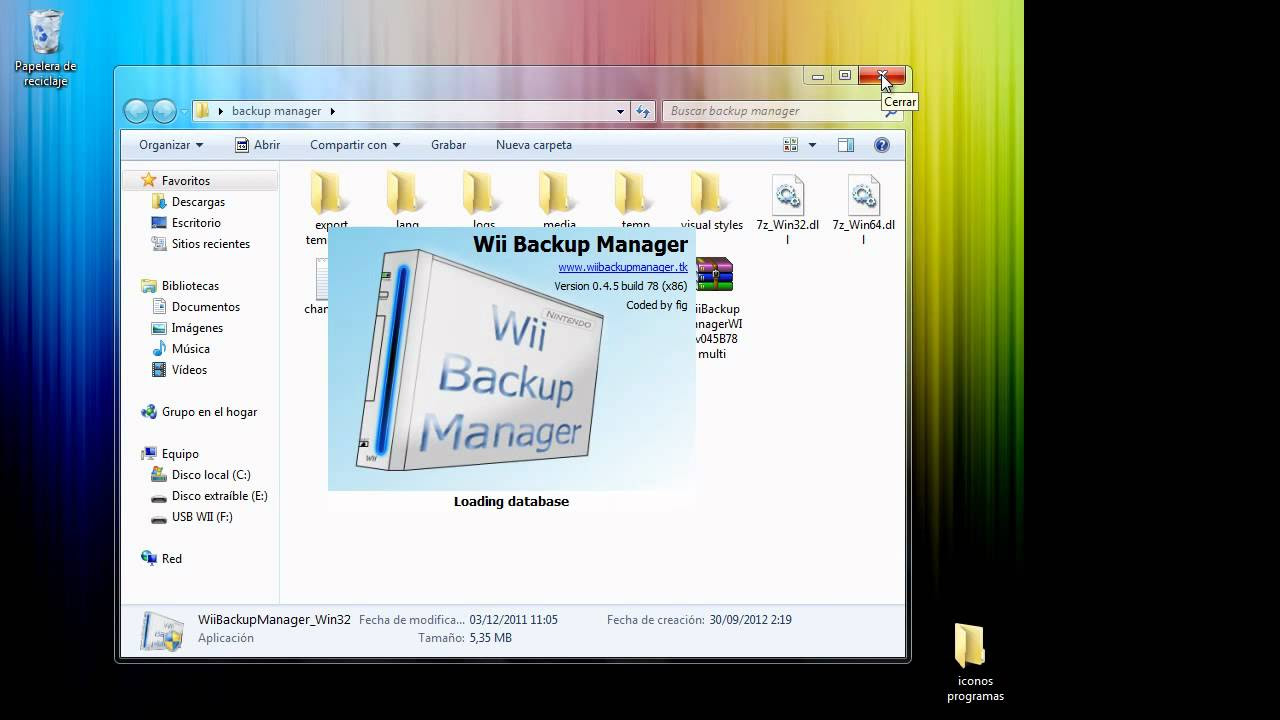Open Grupo en el hogar
Viewport: 1280px width, 720px height.
(x=209, y=412)
